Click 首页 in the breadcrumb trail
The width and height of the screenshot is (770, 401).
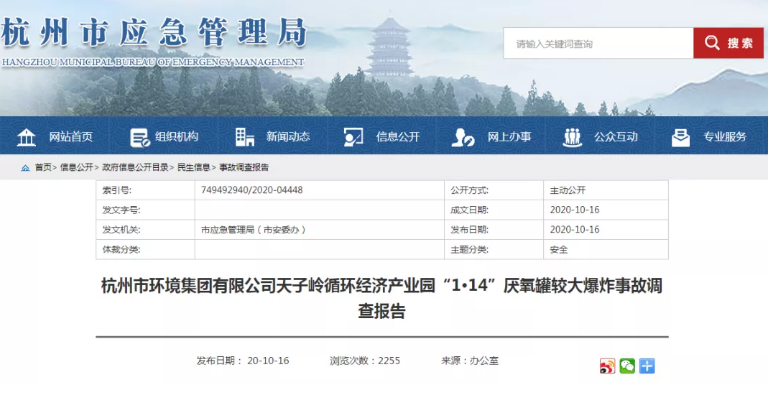(x=43, y=168)
